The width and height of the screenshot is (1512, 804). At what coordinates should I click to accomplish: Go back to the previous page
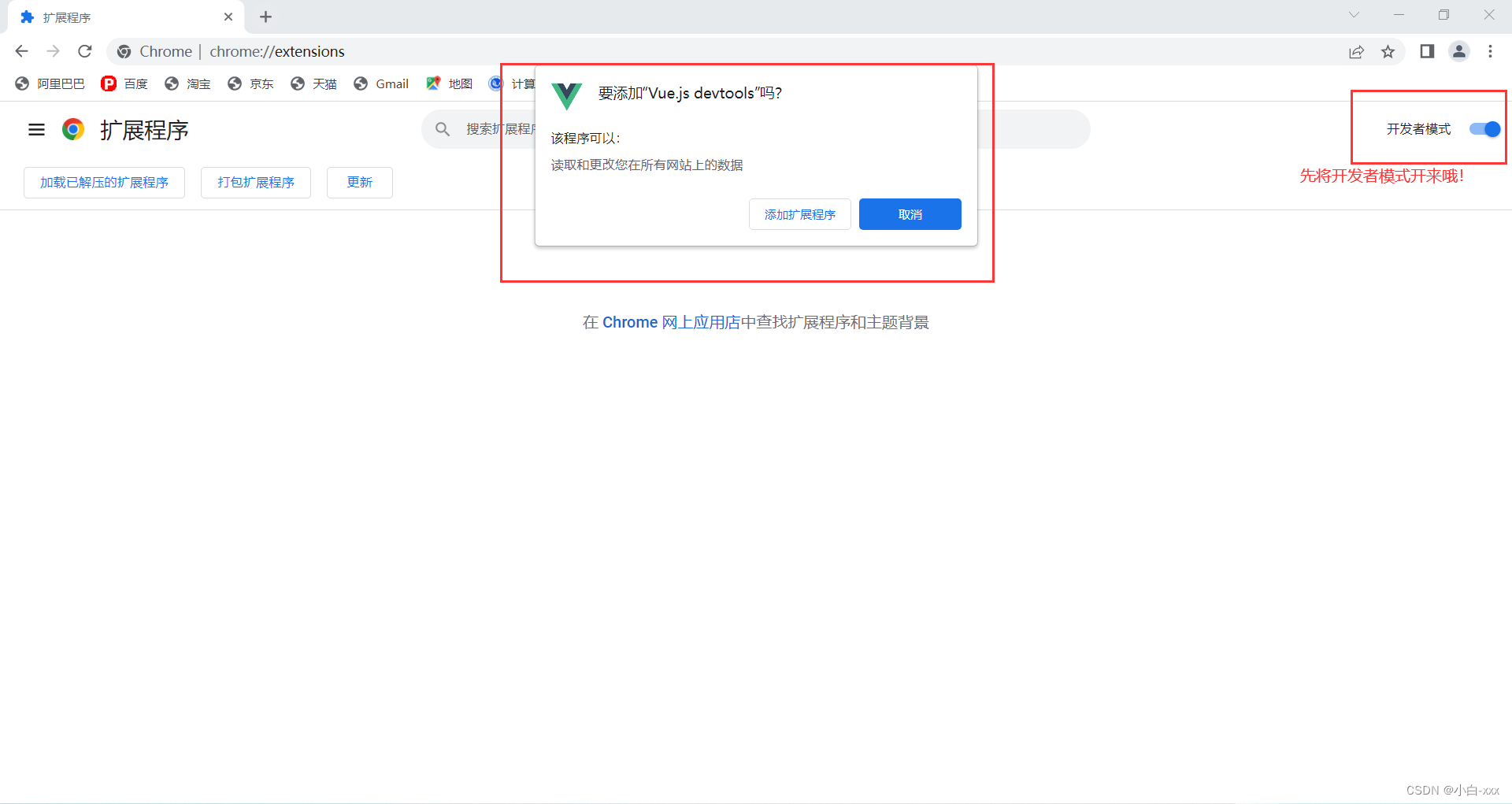point(21,51)
